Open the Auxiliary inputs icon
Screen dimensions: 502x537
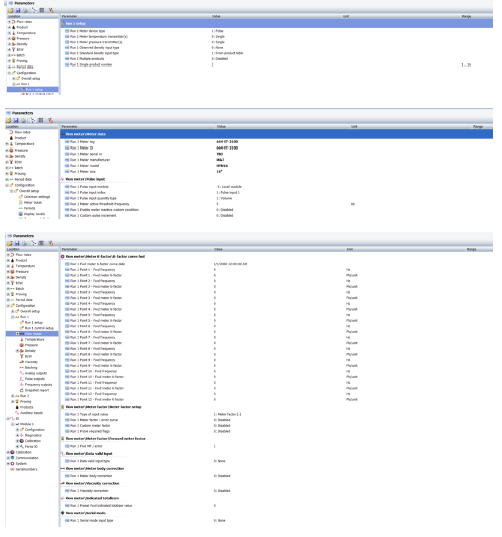tap(17, 413)
